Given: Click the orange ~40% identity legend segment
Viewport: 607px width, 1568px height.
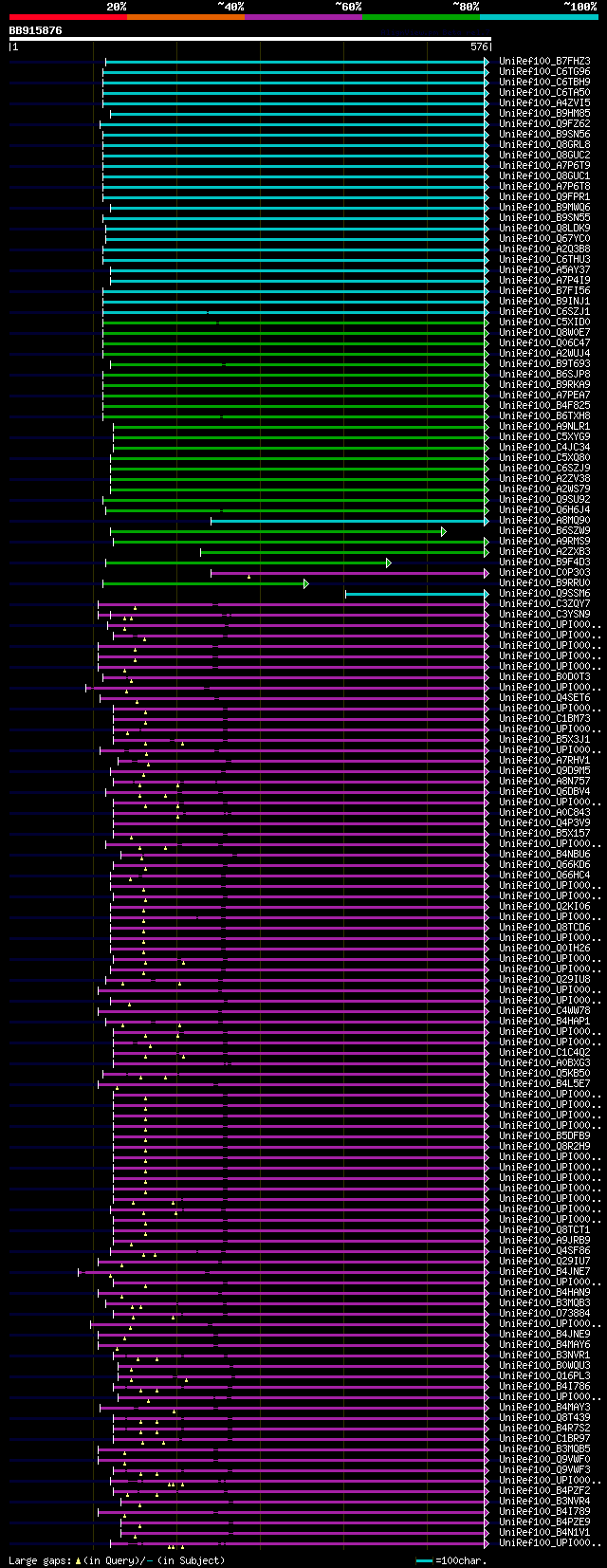Looking at the screenshot, I should click(185, 17).
